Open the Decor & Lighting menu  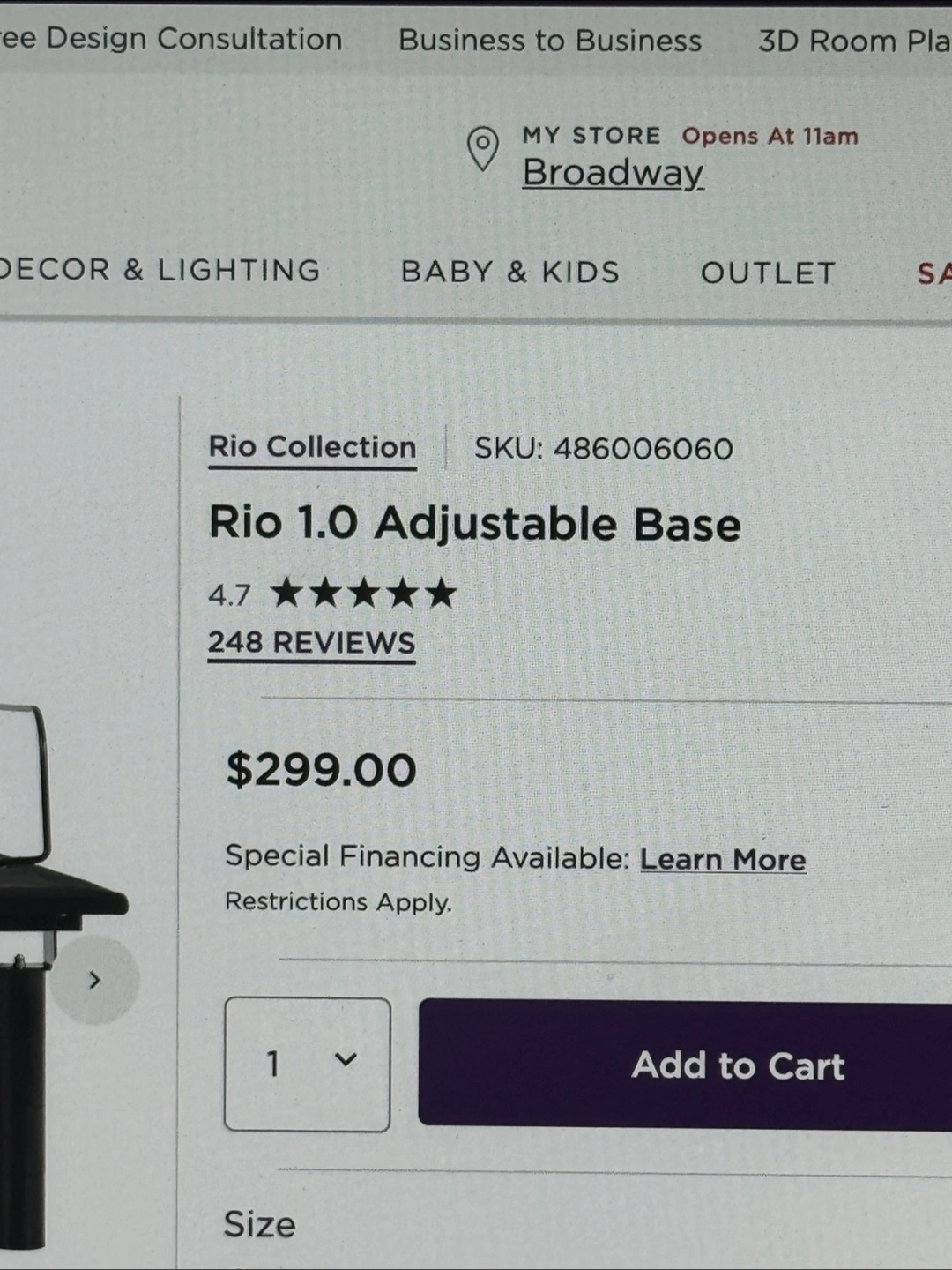pos(160,270)
